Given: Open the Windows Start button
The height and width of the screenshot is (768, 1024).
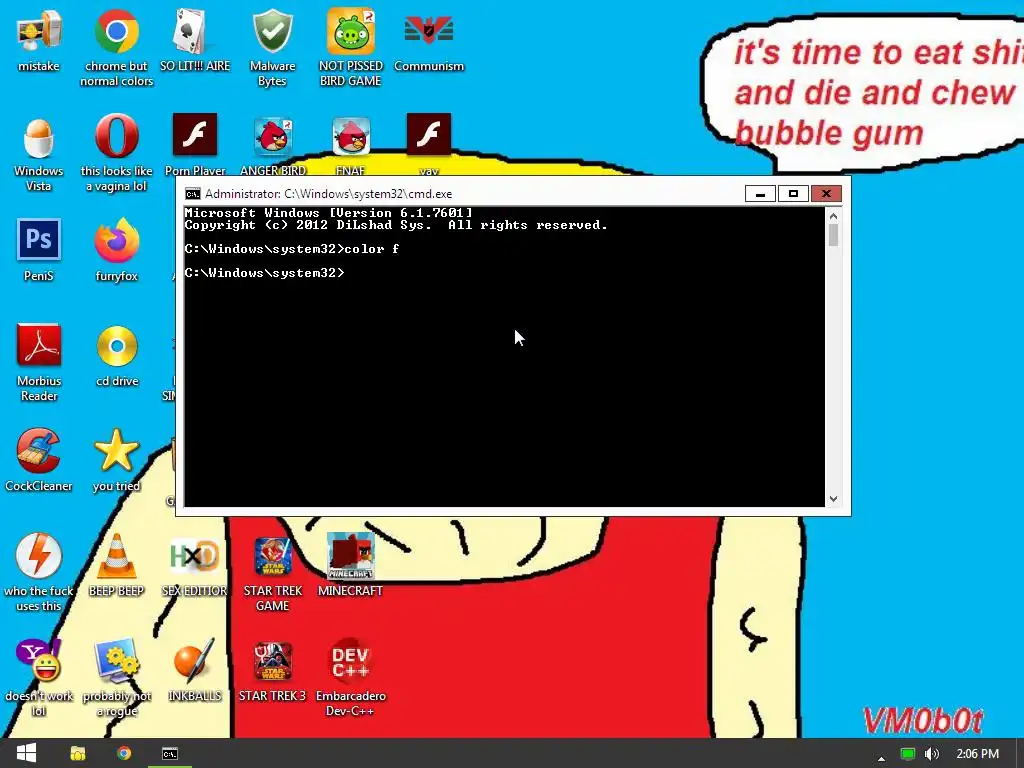Looking at the screenshot, I should pos(26,753).
